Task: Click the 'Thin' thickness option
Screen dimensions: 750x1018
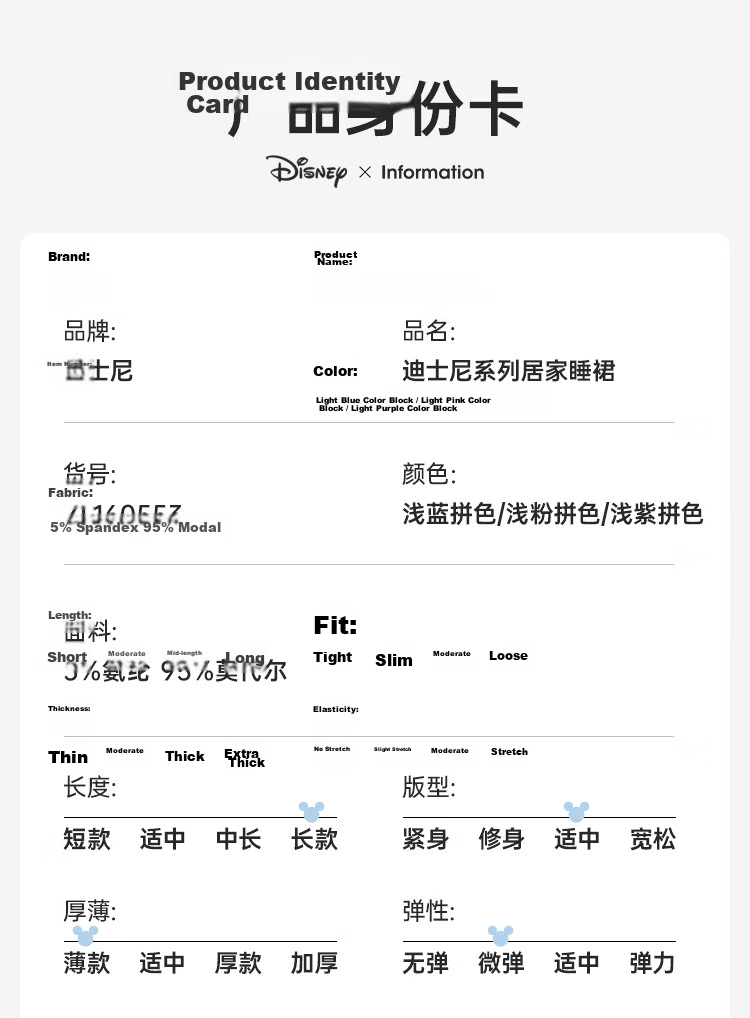Action: [x=68, y=757]
